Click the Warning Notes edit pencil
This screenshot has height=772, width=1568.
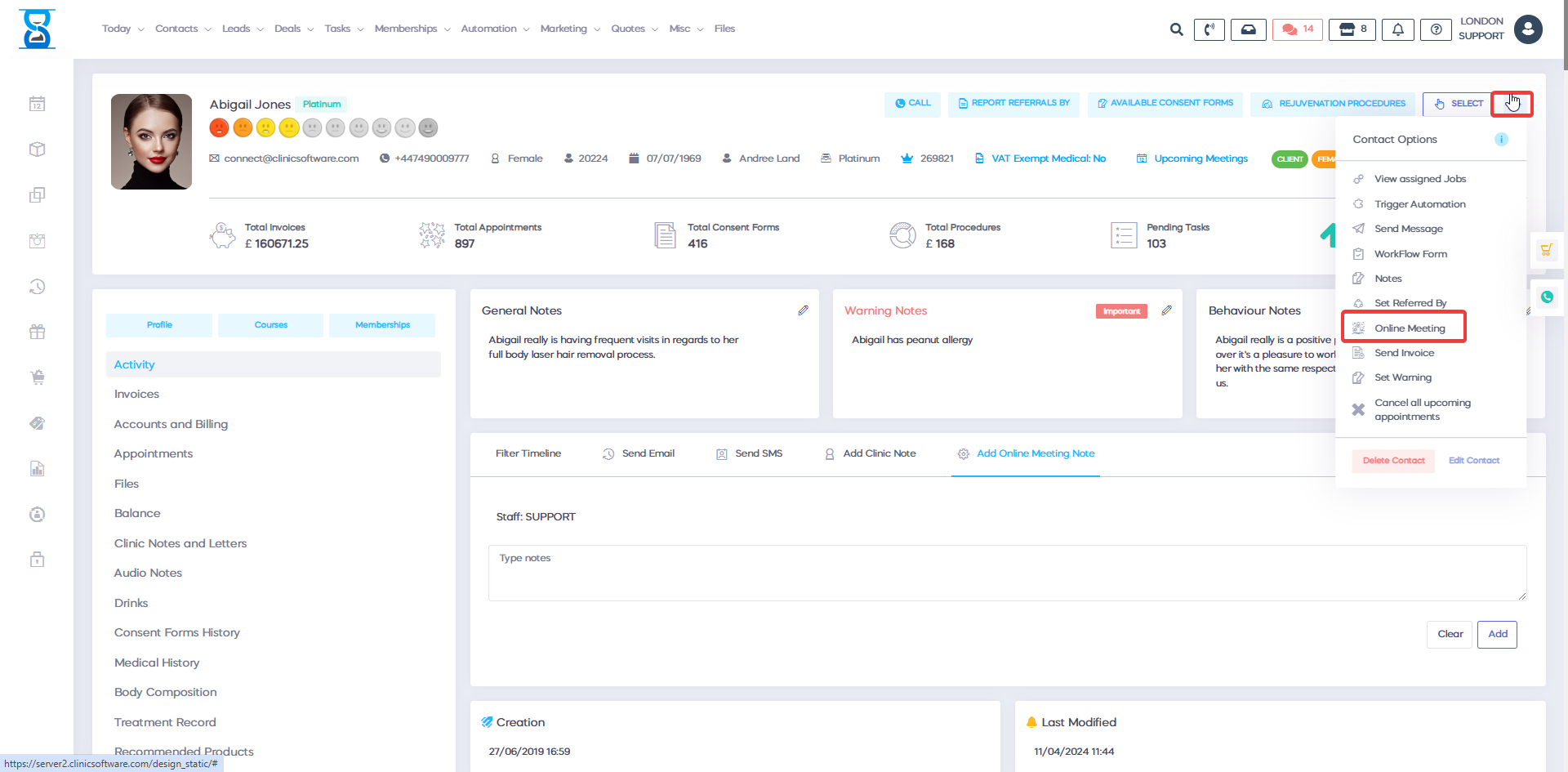[x=1166, y=310]
